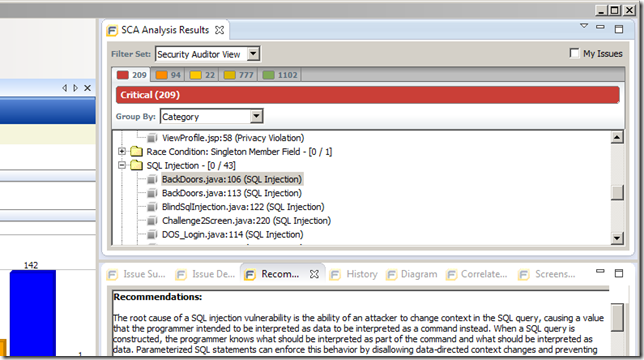Click the issue tree vertical scrollbar thumb

[x=617, y=193]
